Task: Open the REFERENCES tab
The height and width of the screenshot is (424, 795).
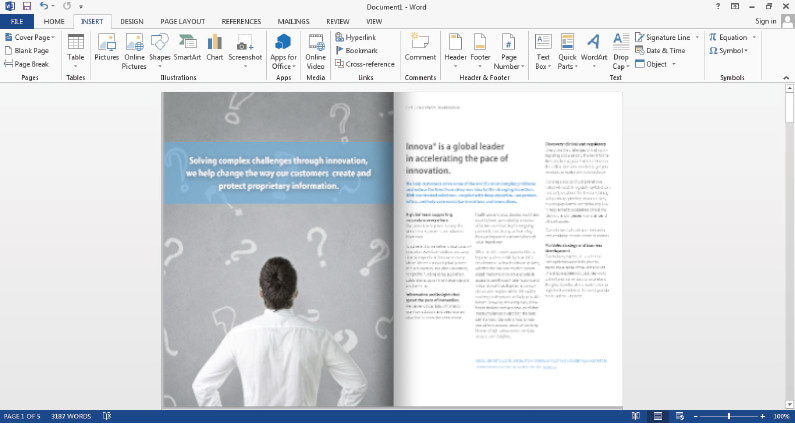Action: 241,21
